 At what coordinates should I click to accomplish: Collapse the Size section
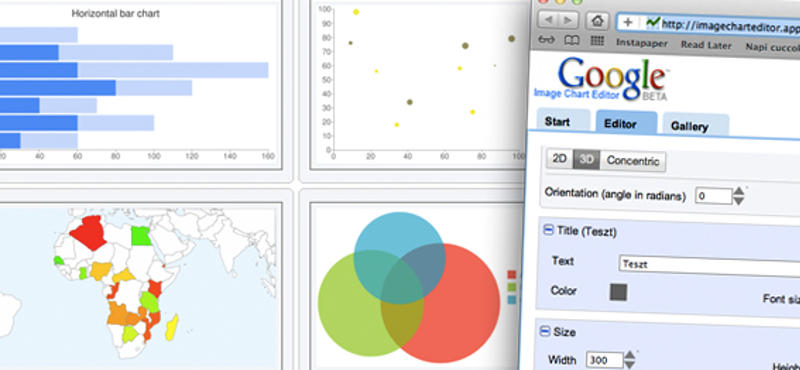click(x=545, y=332)
